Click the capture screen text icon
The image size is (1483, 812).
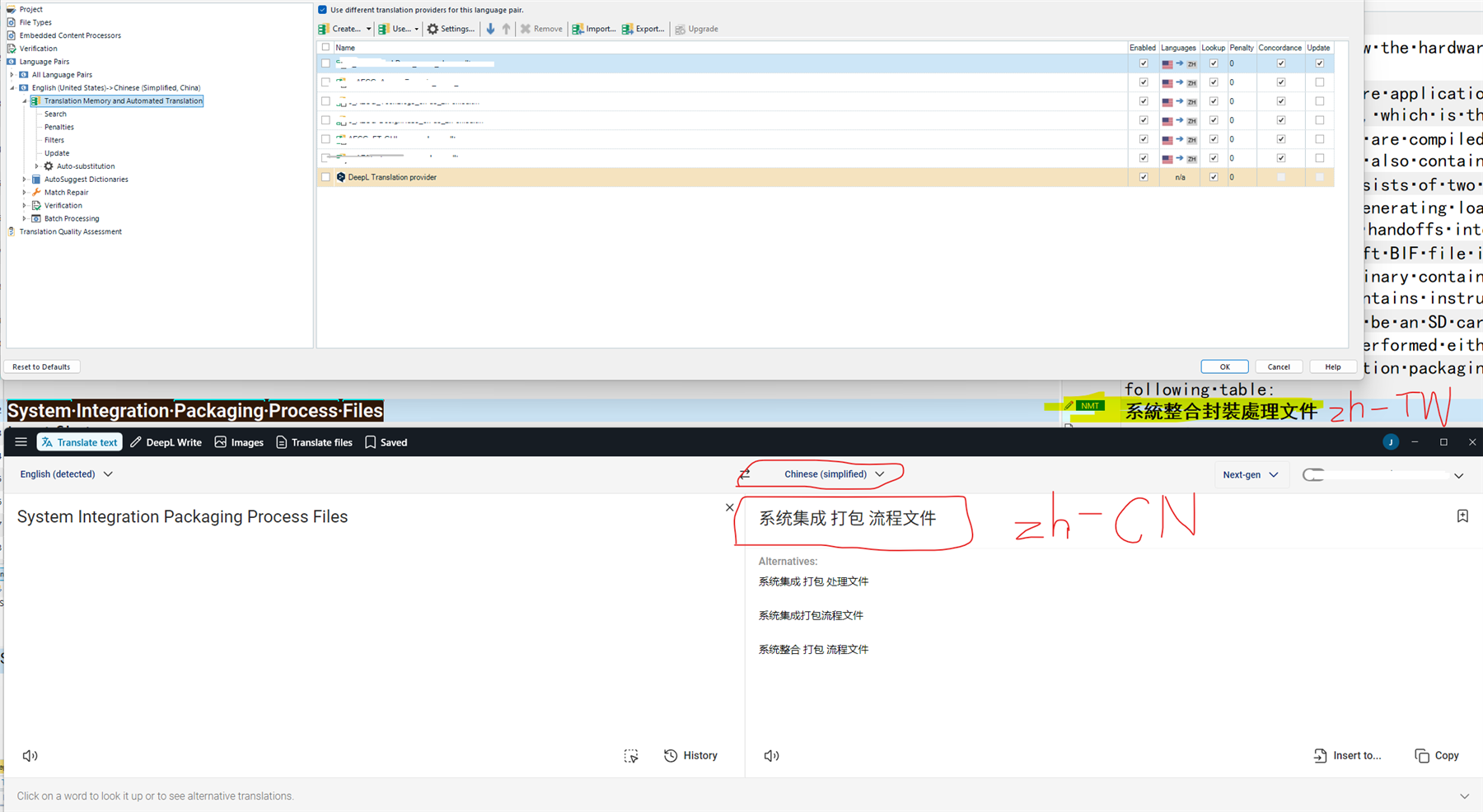[x=631, y=756]
